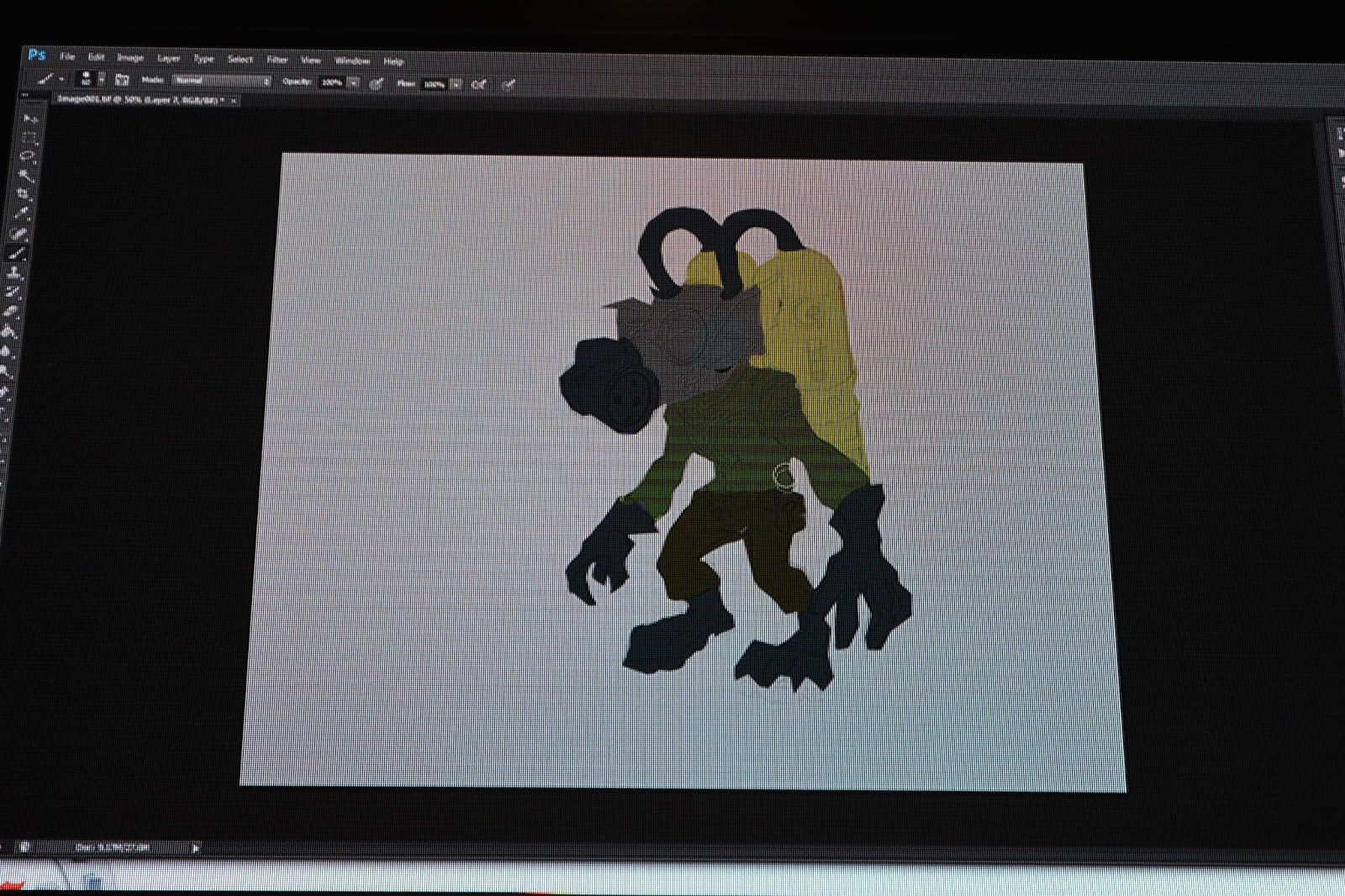This screenshot has height=896, width=1345.
Task: Open the blending Mode dropdown
Action: (221, 81)
